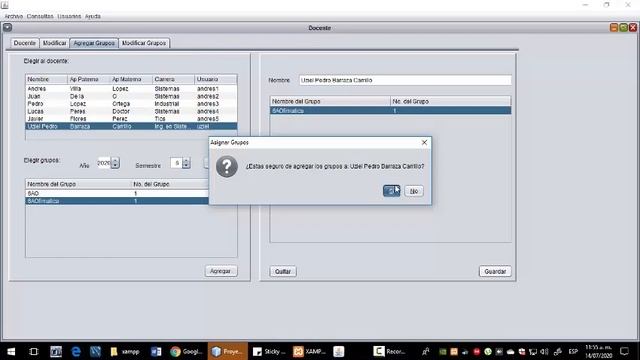Image resolution: width=640 pixels, height=360 pixels.
Task: Open the network tray icon
Action: [x=533, y=351]
